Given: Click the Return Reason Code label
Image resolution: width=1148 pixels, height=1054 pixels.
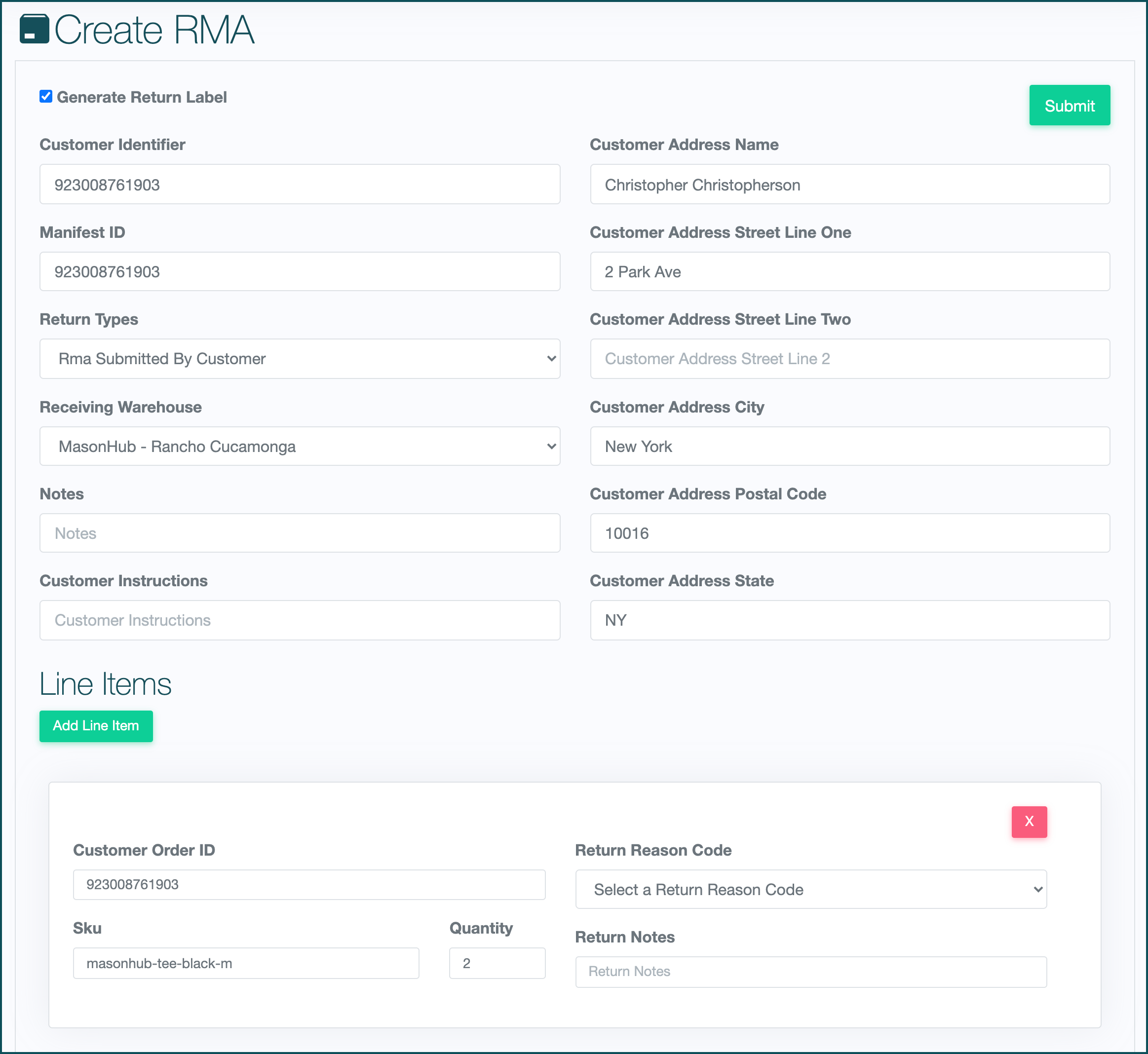Looking at the screenshot, I should point(653,850).
